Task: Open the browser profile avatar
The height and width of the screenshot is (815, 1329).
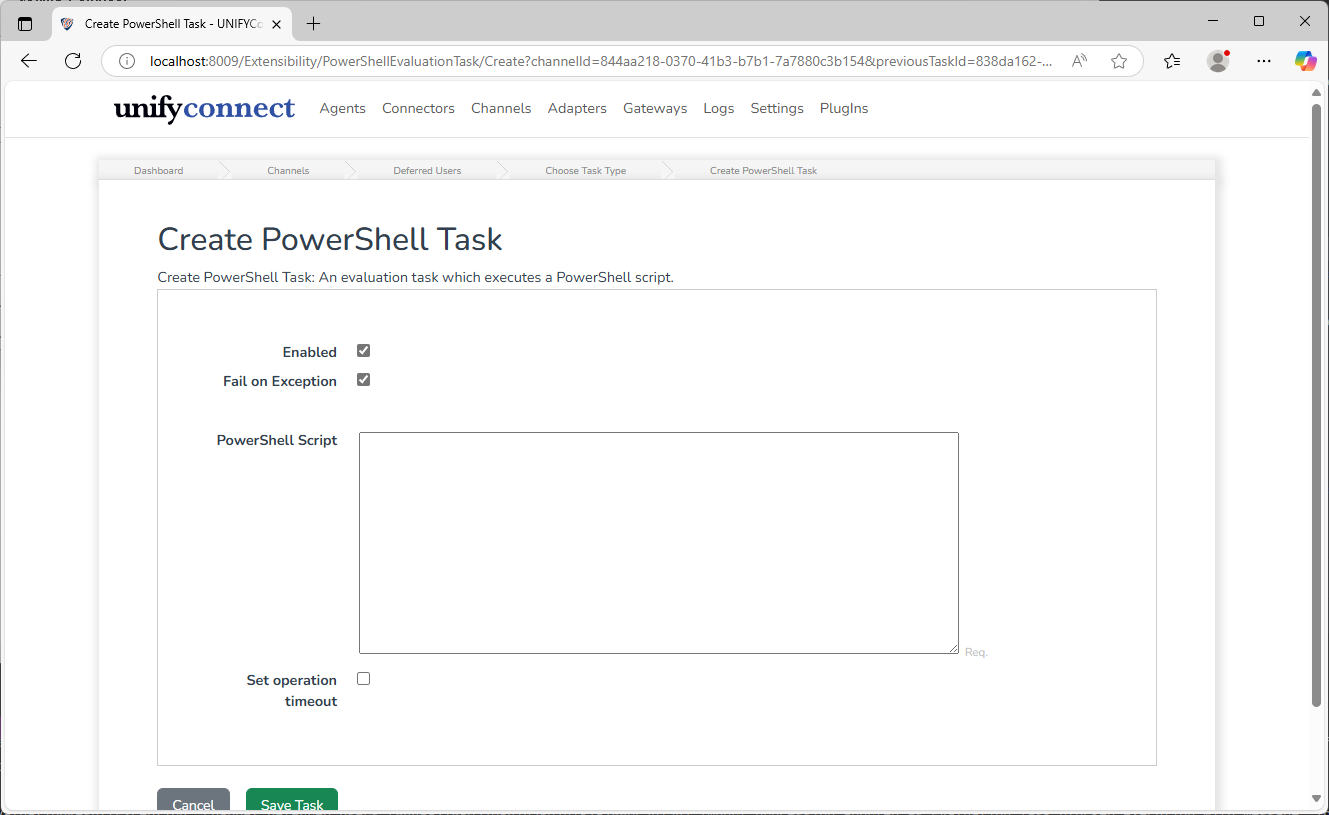Action: coord(1218,61)
